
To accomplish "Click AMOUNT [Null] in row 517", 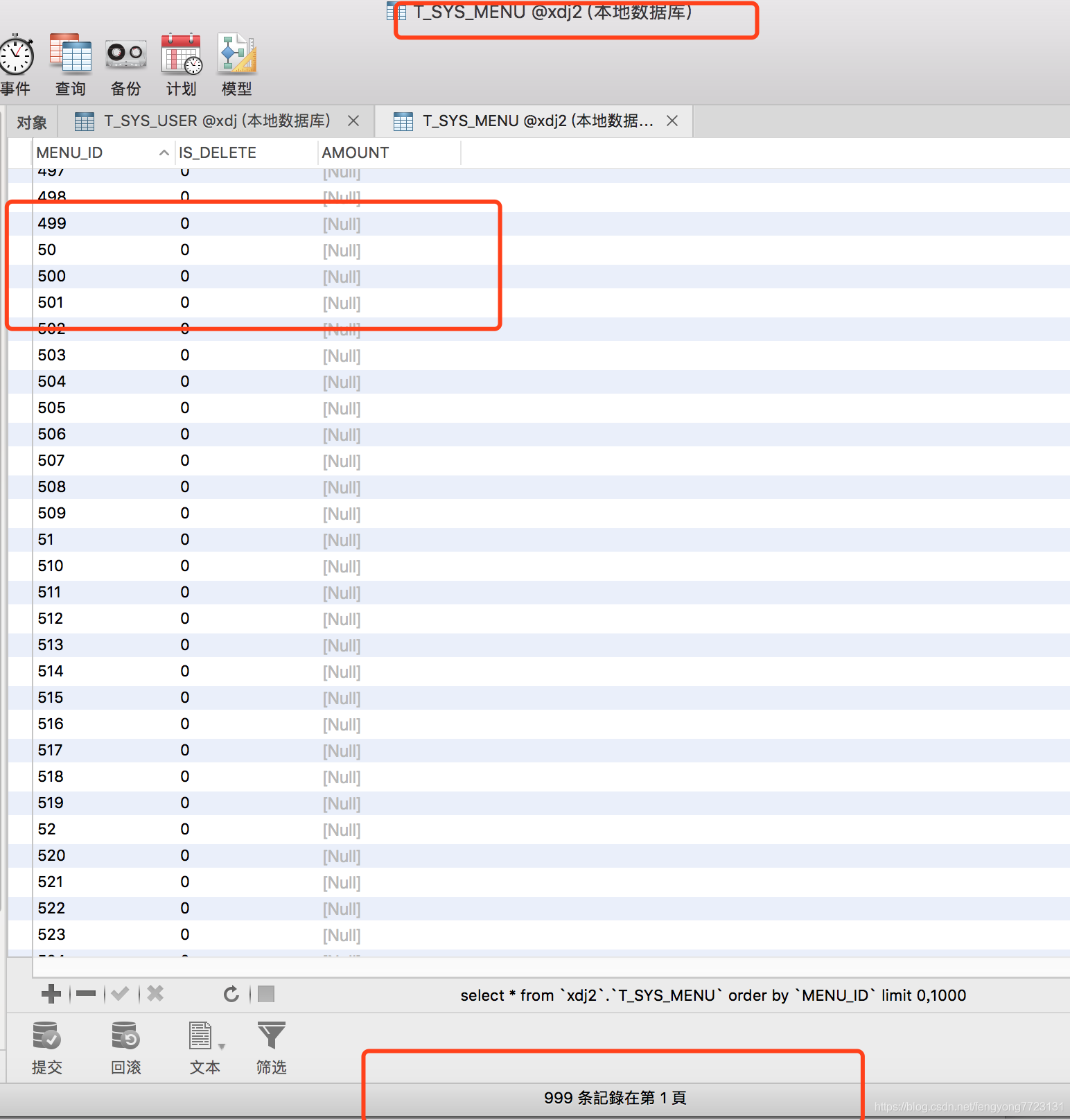I will [342, 751].
